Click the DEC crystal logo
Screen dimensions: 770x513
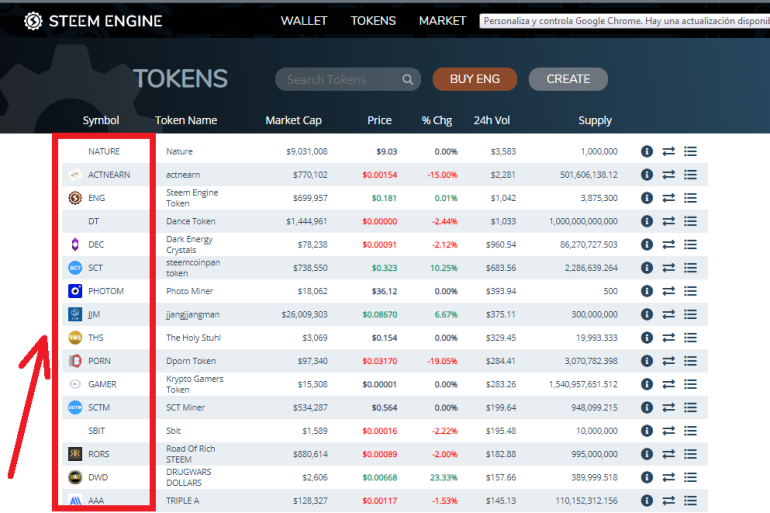coord(75,244)
